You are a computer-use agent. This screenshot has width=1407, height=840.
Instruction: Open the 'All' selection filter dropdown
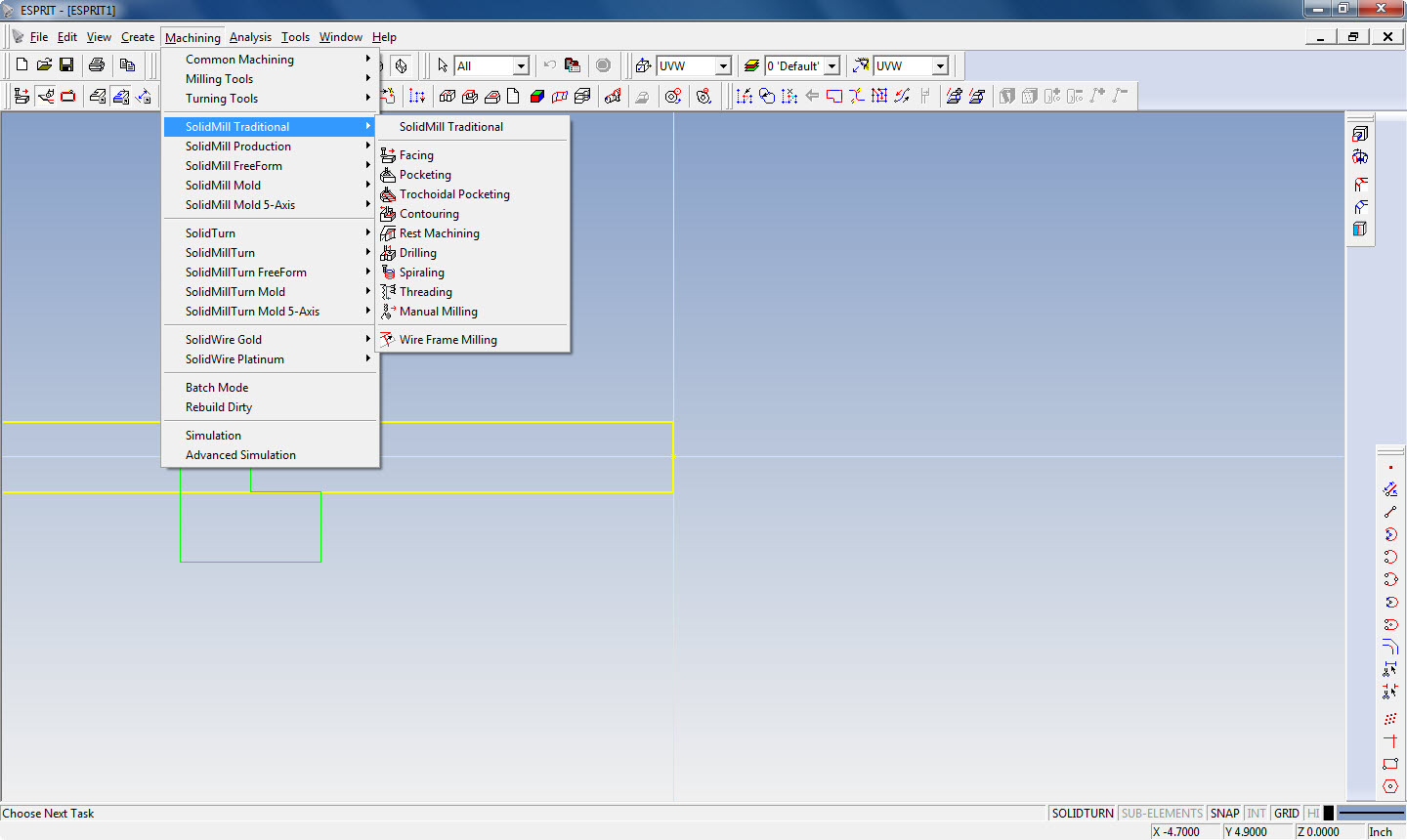[521, 65]
